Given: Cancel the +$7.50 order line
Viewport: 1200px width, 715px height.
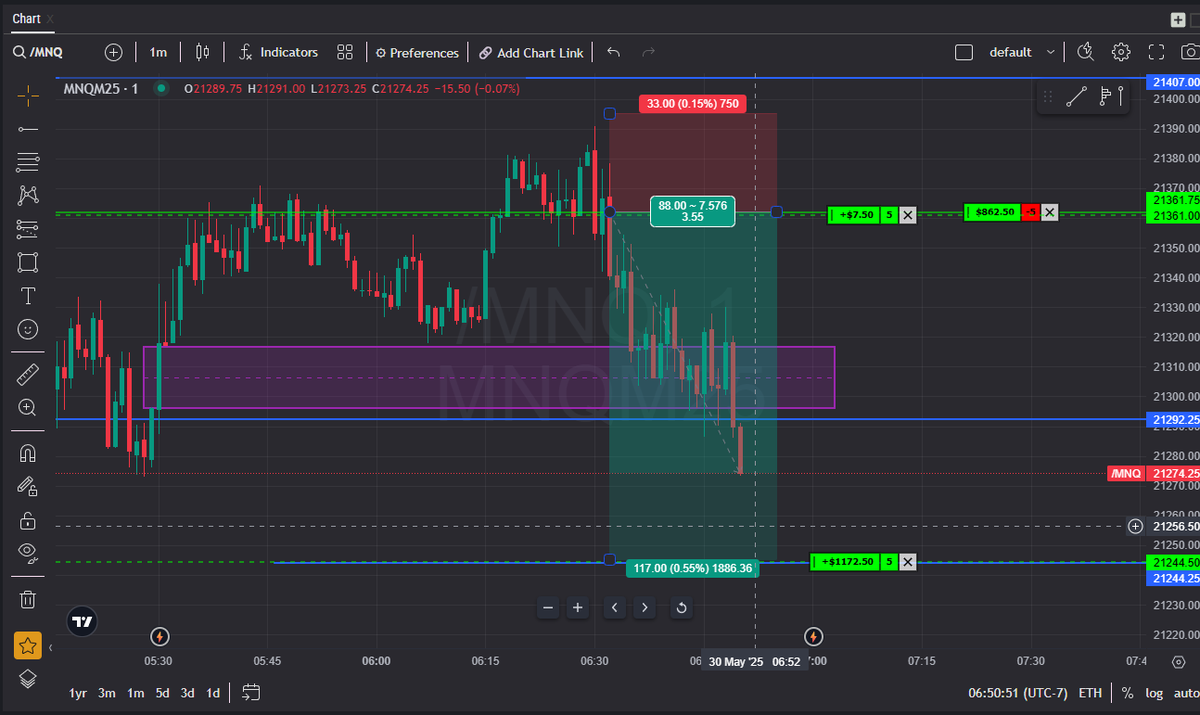Looking at the screenshot, I should (907, 214).
